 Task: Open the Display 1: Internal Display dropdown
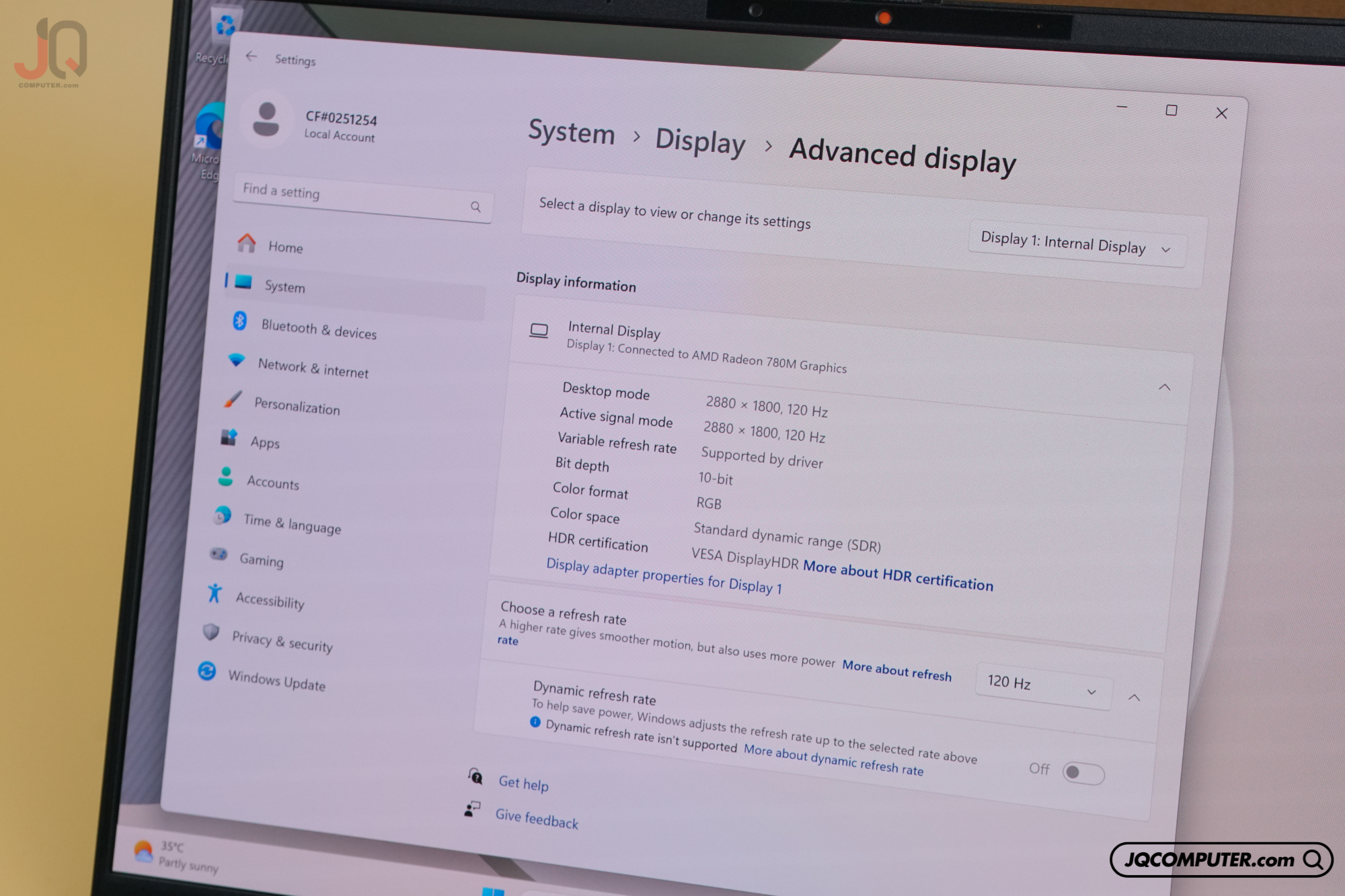pos(1077,244)
